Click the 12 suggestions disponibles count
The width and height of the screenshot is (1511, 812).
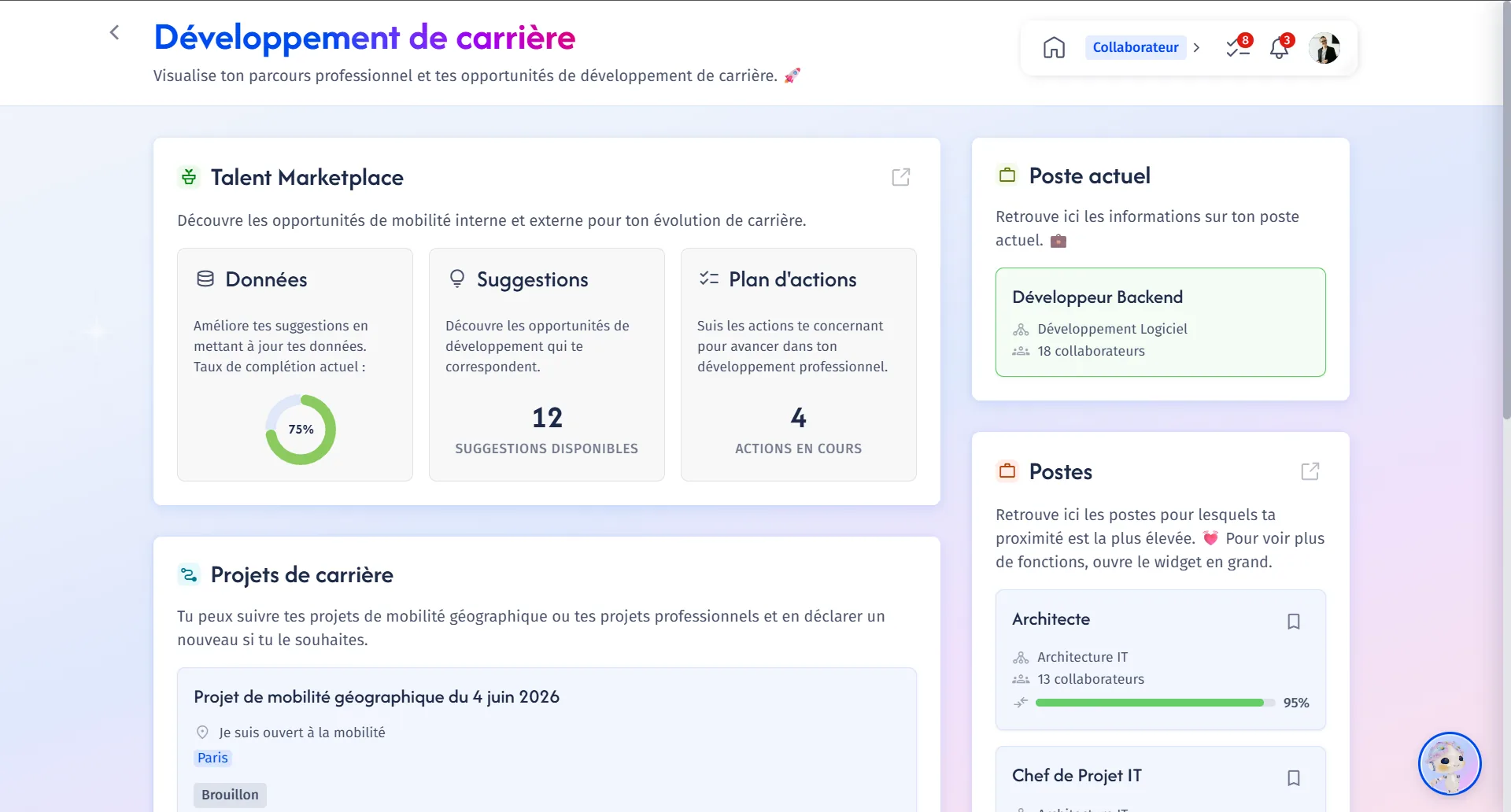[547, 418]
